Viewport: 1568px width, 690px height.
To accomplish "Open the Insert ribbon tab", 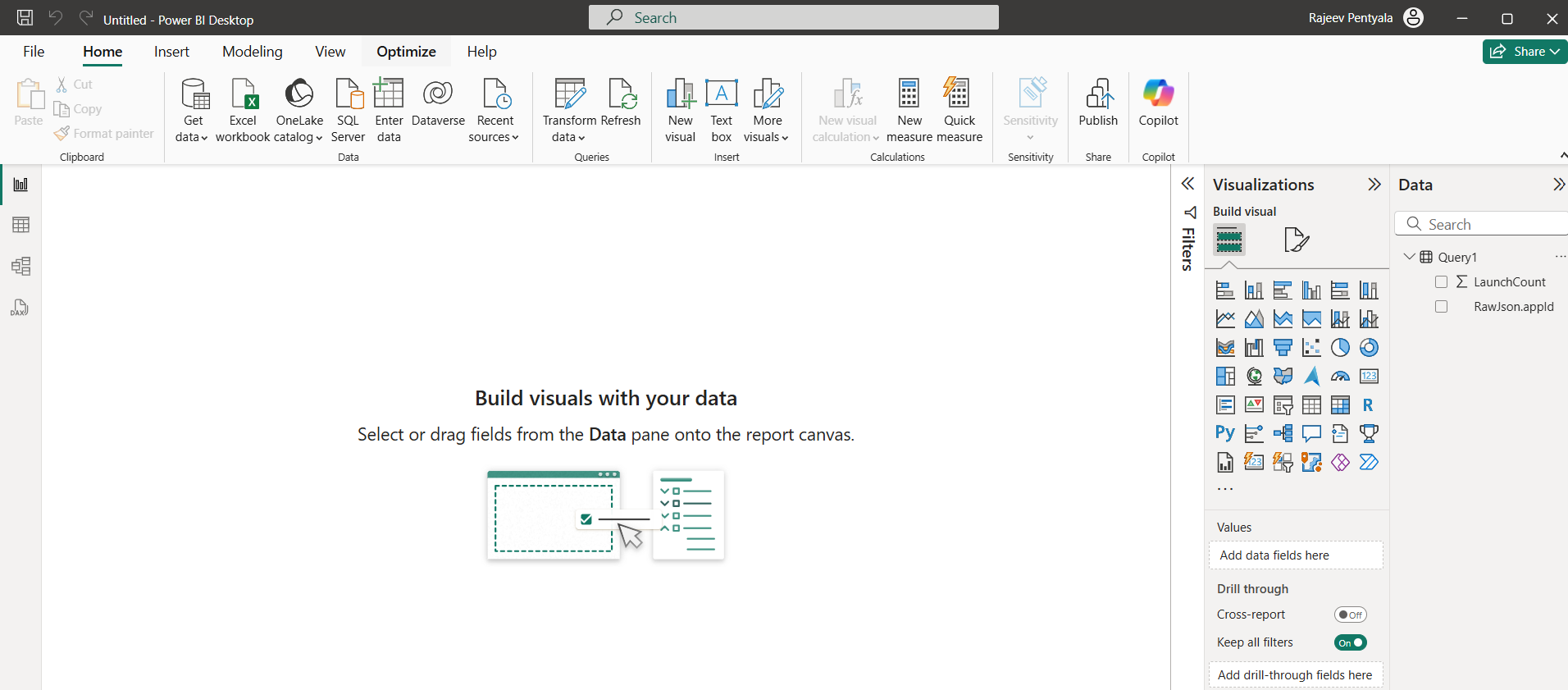I will tap(171, 52).
